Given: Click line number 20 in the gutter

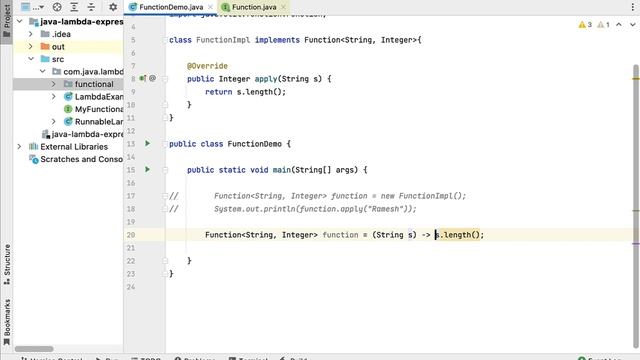Looking at the screenshot, I should [x=131, y=235].
